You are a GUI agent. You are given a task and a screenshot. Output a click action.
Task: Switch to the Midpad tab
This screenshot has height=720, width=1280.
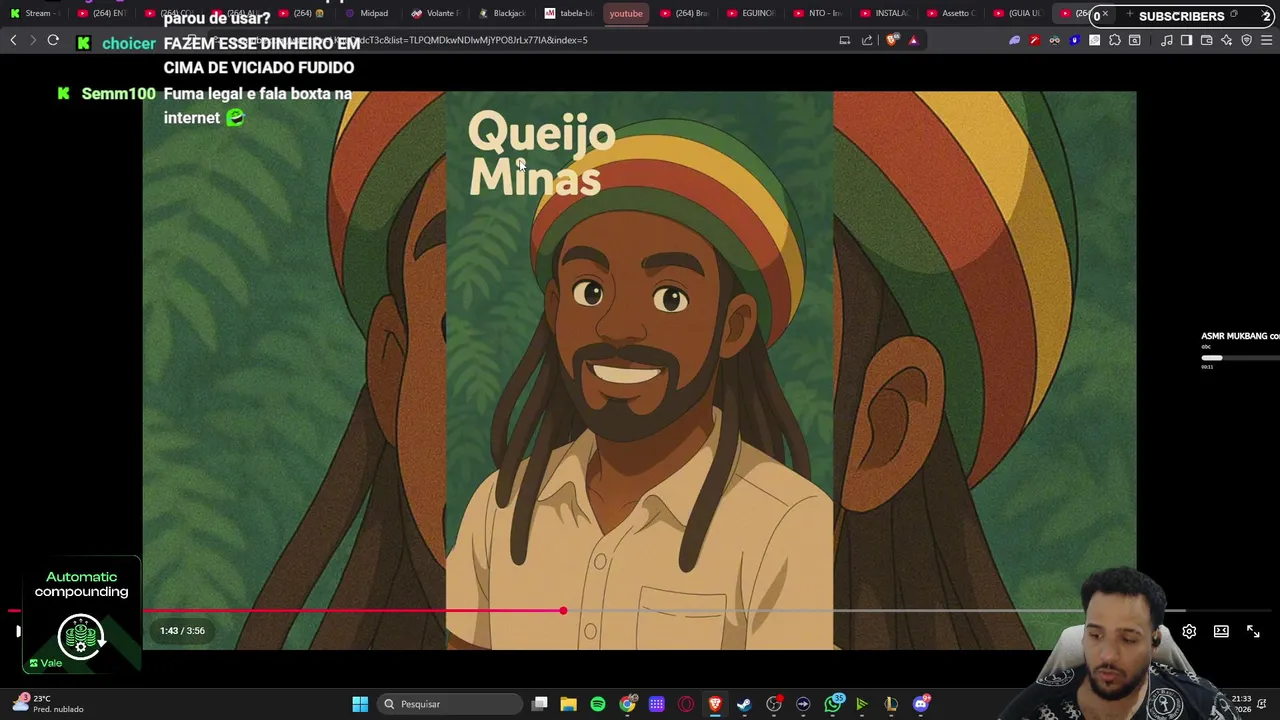click(x=366, y=13)
